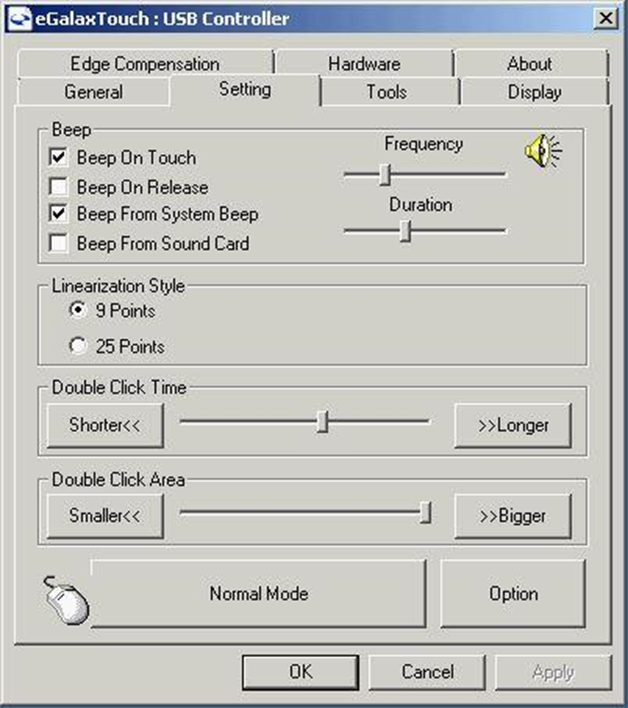Click the Cancel button
This screenshot has width=628, height=708.
428,672
